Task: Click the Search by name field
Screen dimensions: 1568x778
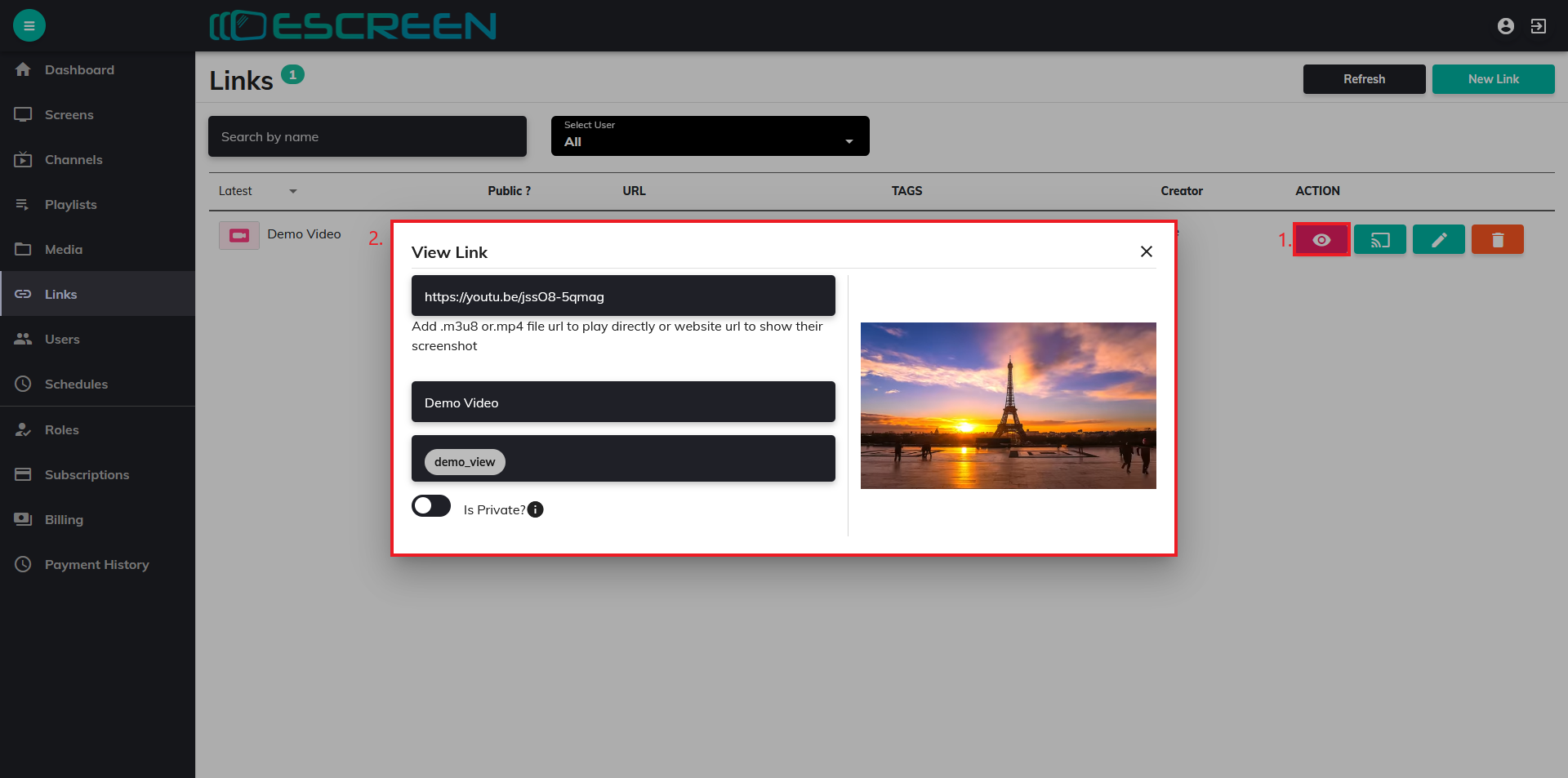Action: (367, 136)
